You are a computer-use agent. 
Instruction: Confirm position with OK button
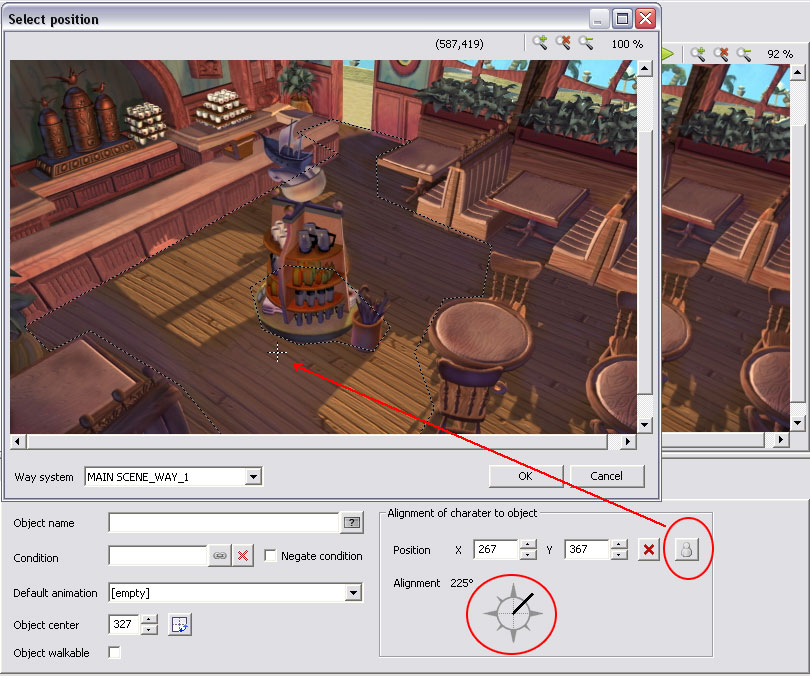[x=525, y=476]
